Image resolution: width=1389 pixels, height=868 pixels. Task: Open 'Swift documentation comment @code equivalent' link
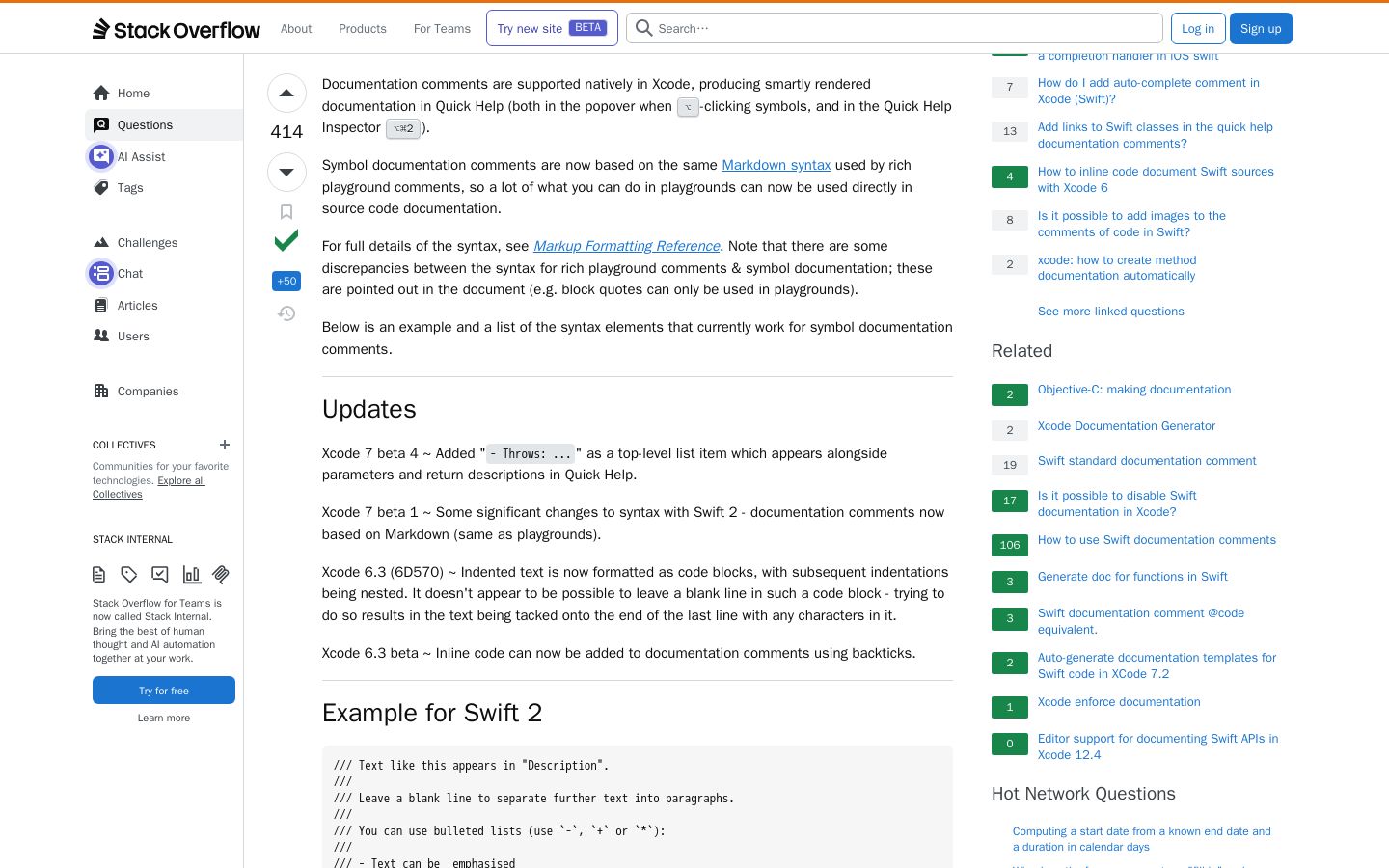click(x=1141, y=621)
